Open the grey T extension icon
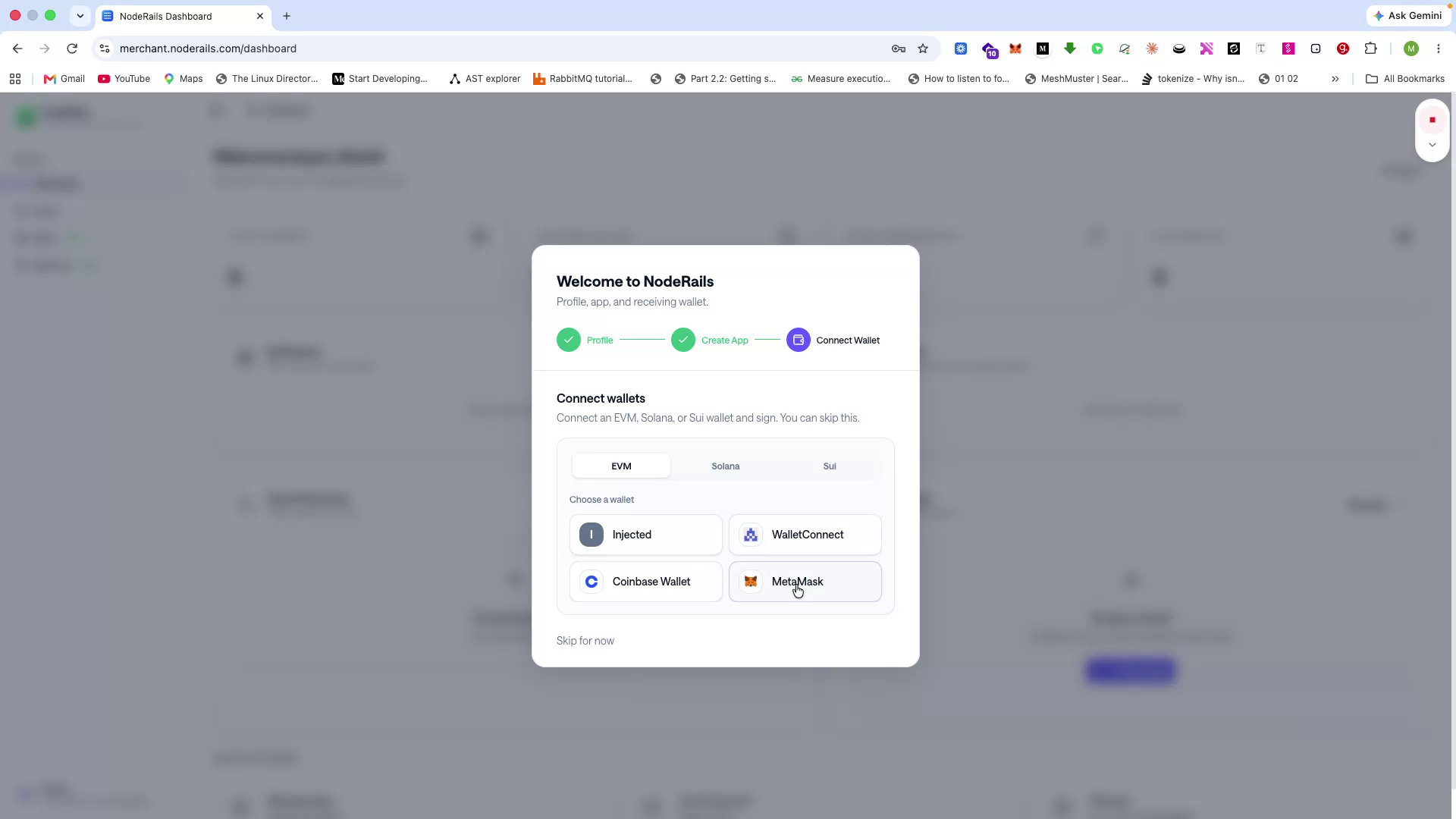 pos(1261,49)
